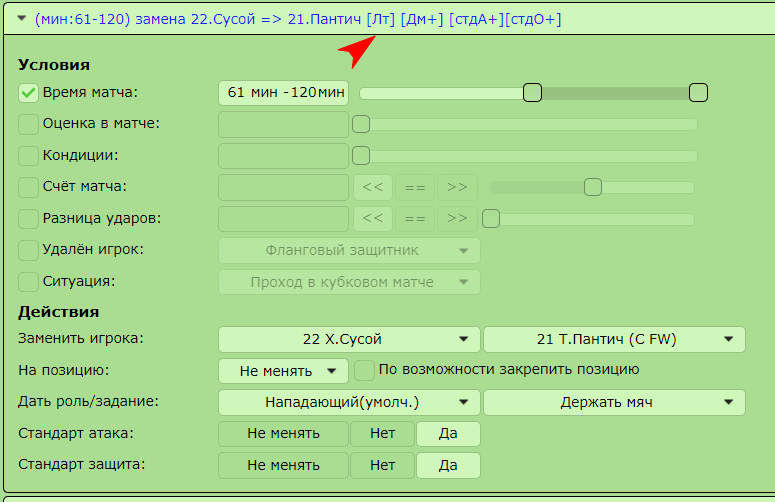
Task: Select == operator for Счёт матча
Action: click(x=415, y=187)
